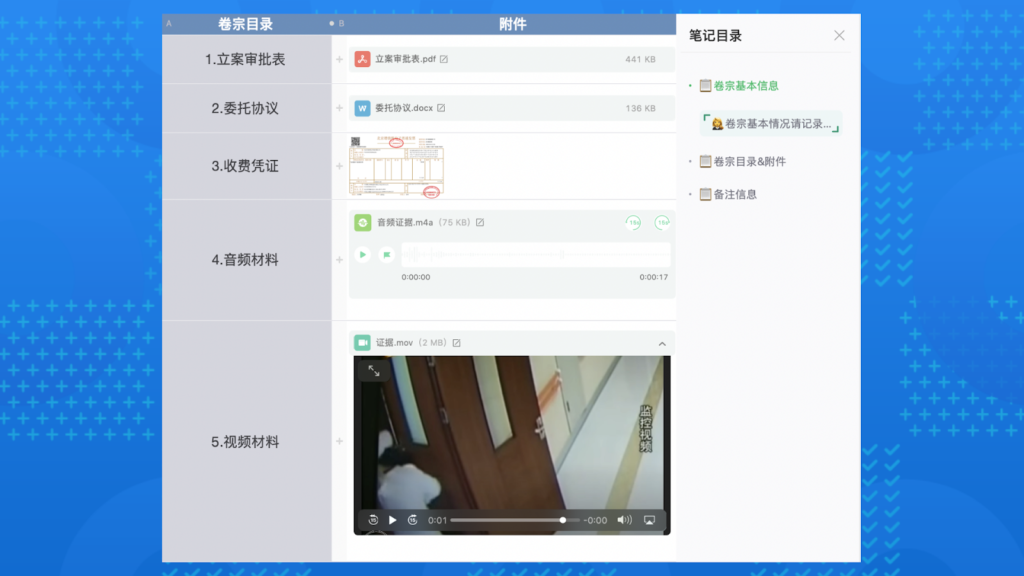Screen dimensions: 1024x576
Task: Click the 附件 column header
Action: click(x=513, y=24)
